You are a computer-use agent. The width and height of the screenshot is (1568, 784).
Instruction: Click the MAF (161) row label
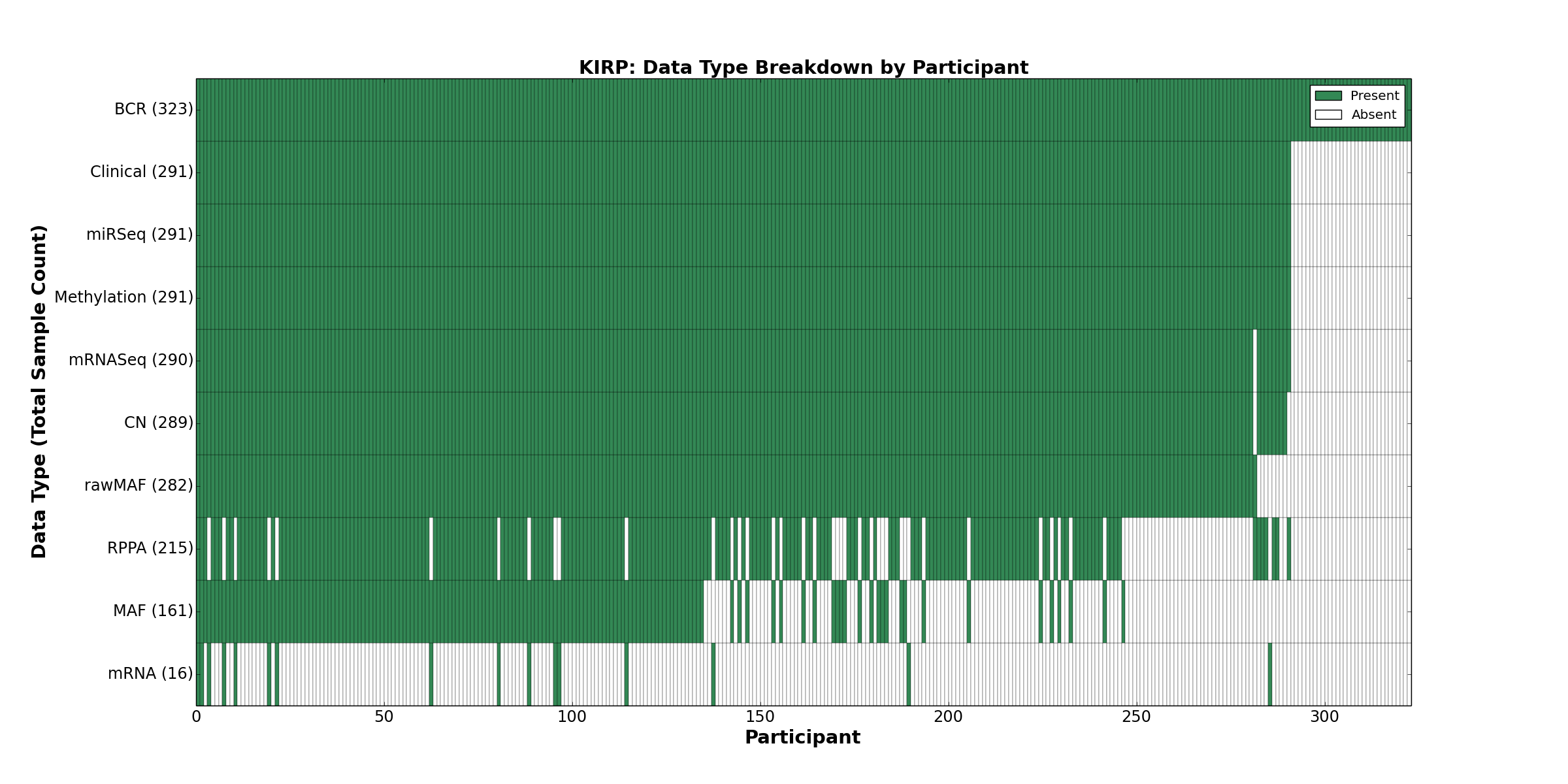153,611
